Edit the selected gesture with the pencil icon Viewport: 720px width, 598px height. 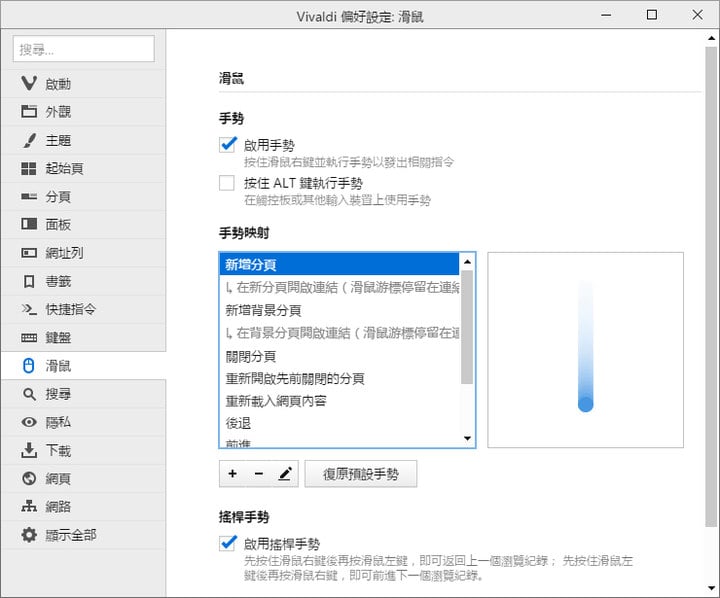(x=285, y=474)
